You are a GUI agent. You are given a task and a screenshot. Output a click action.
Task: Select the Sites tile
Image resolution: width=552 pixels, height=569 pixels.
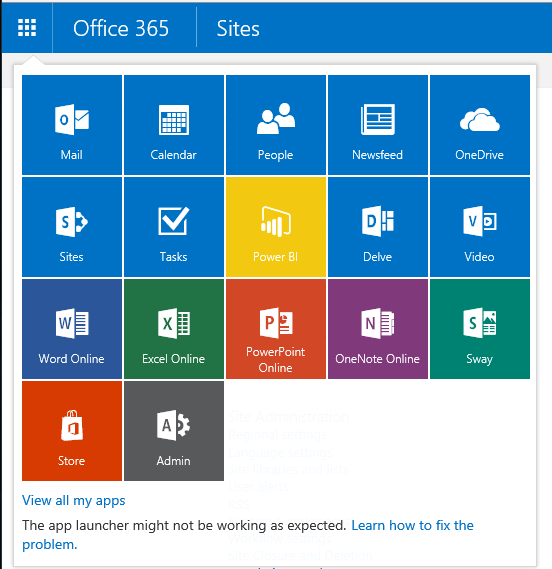click(72, 227)
